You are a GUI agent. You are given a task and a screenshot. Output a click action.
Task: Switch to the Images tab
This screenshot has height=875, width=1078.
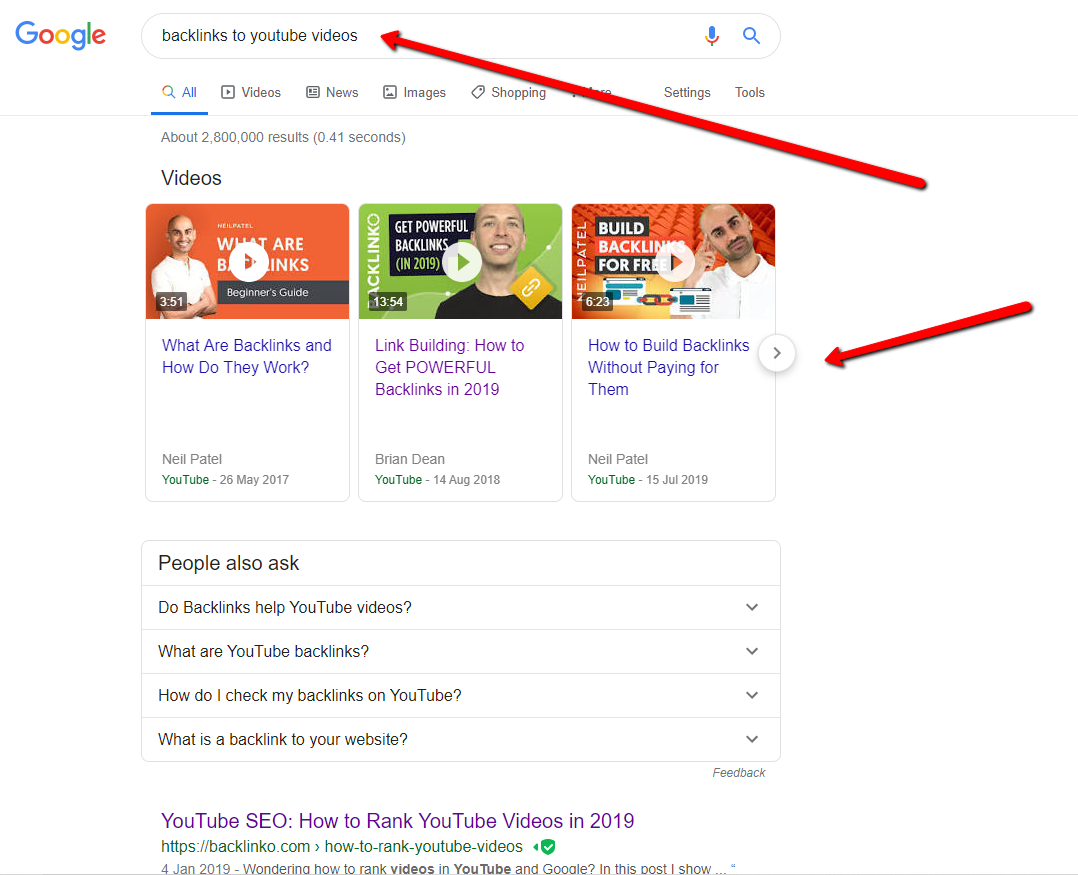(415, 93)
